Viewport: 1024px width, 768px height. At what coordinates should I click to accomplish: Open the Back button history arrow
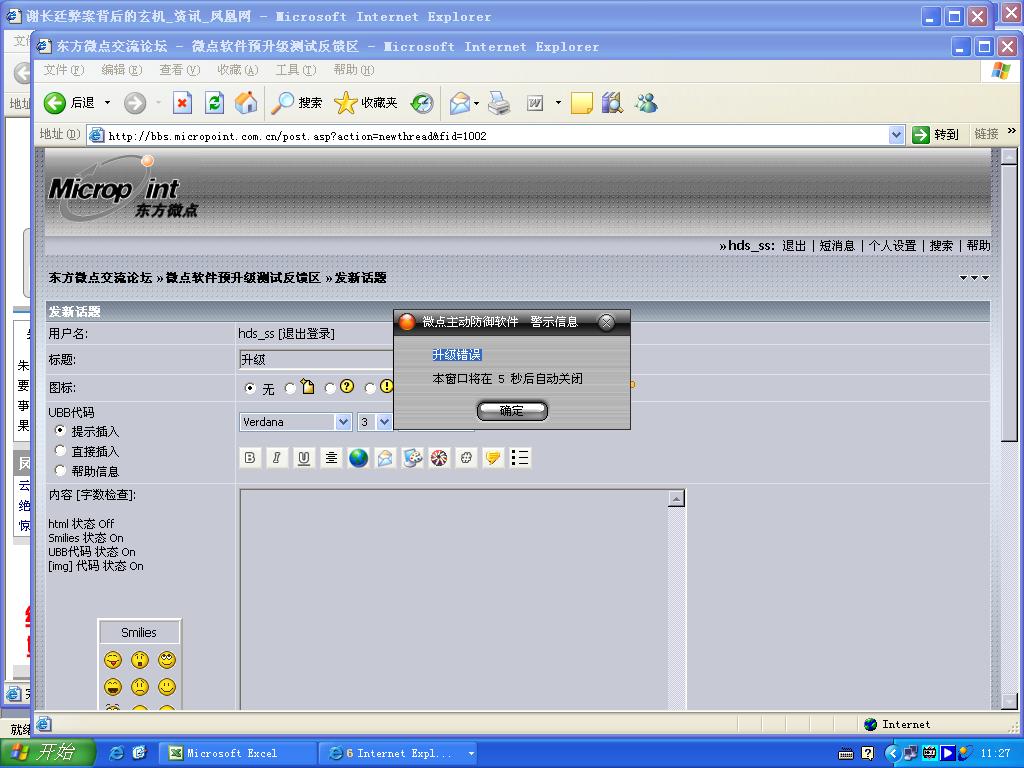[108, 103]
